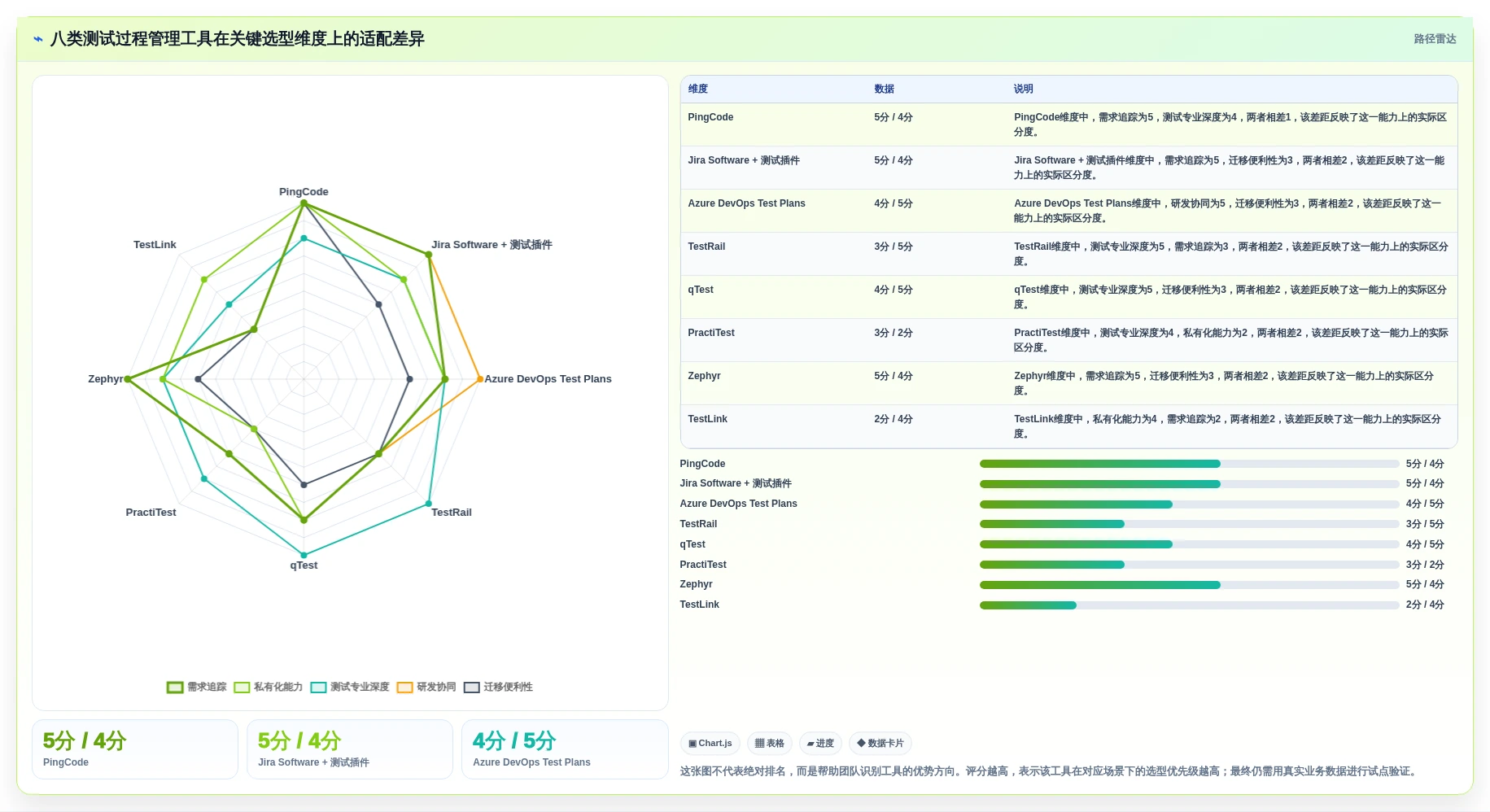Click the 表格 tag chip
The height and width of the screenshot is (812, 1490).
point(769,744)
